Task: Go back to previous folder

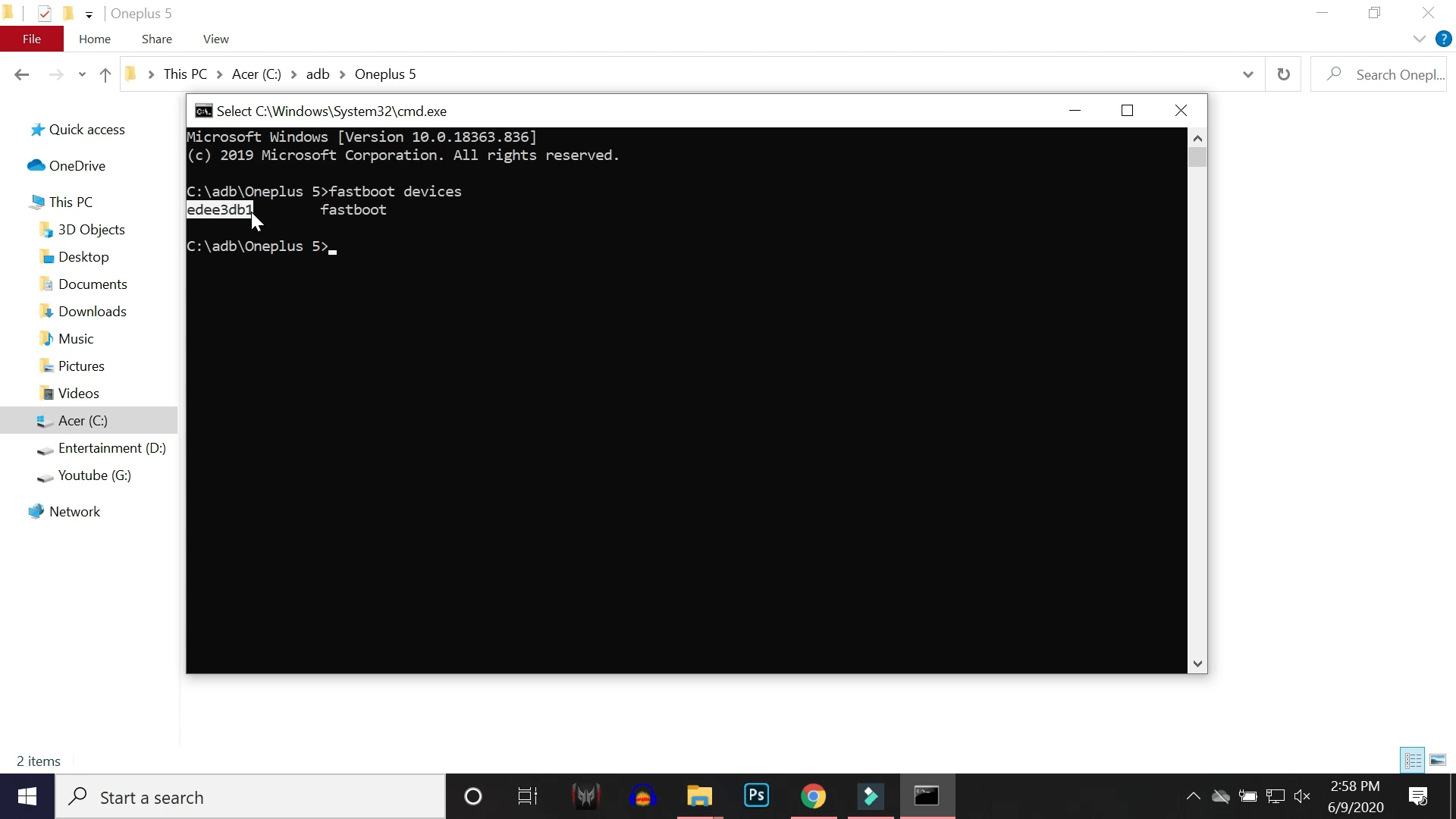Action: [22, 74]
